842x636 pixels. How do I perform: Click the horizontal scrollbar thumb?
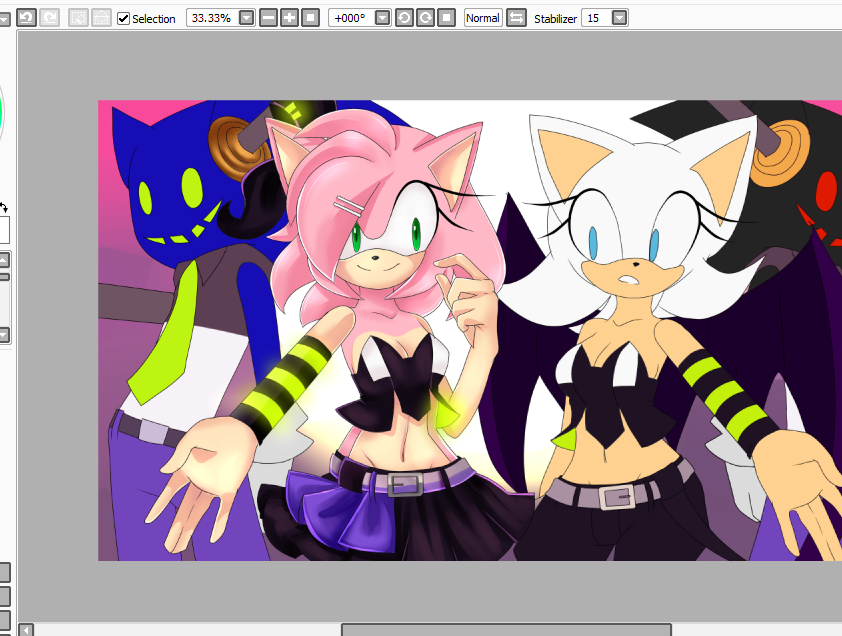click(506, 630)
